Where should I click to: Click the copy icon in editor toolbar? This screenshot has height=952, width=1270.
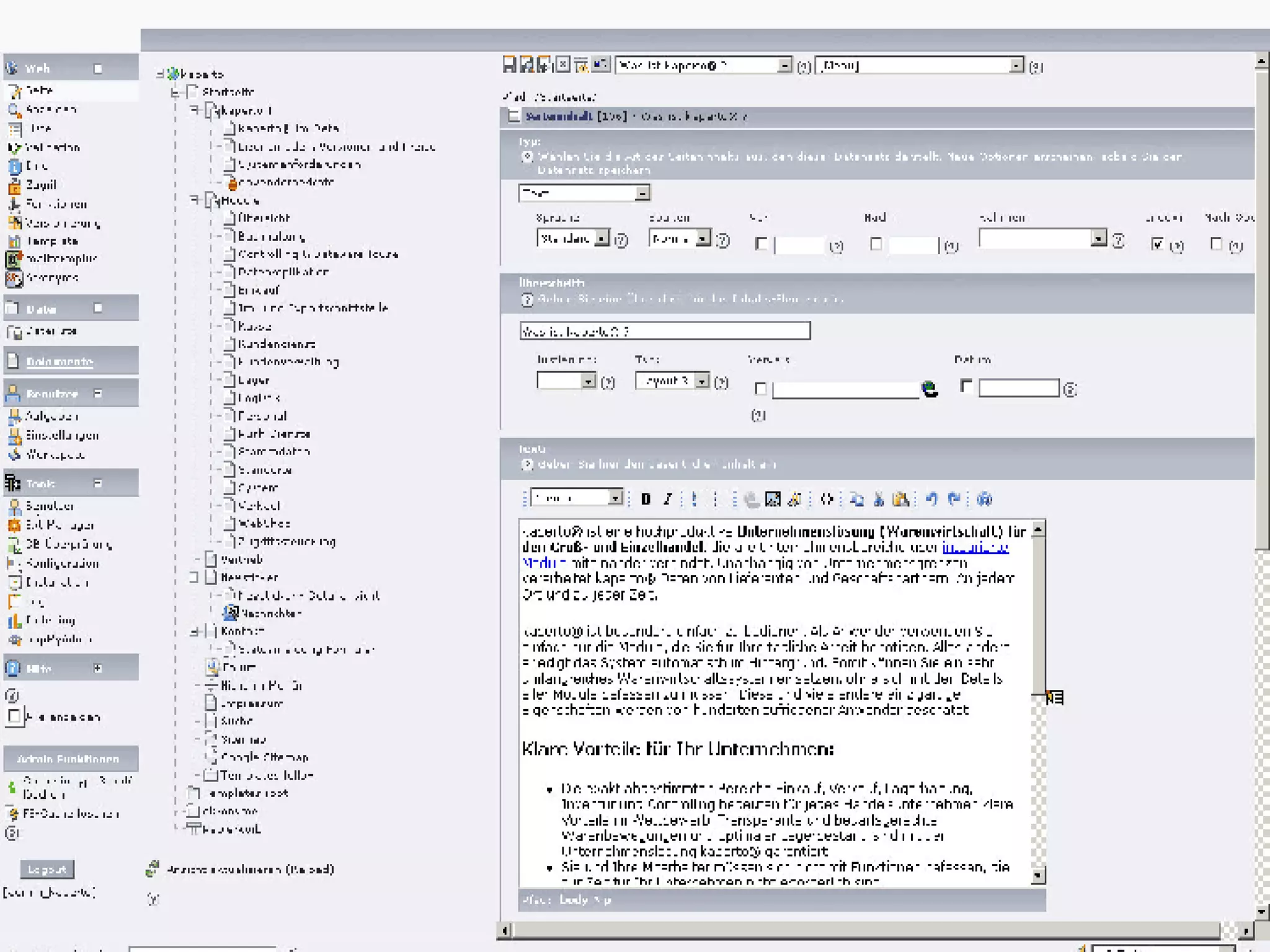click(x=857, y=499)
